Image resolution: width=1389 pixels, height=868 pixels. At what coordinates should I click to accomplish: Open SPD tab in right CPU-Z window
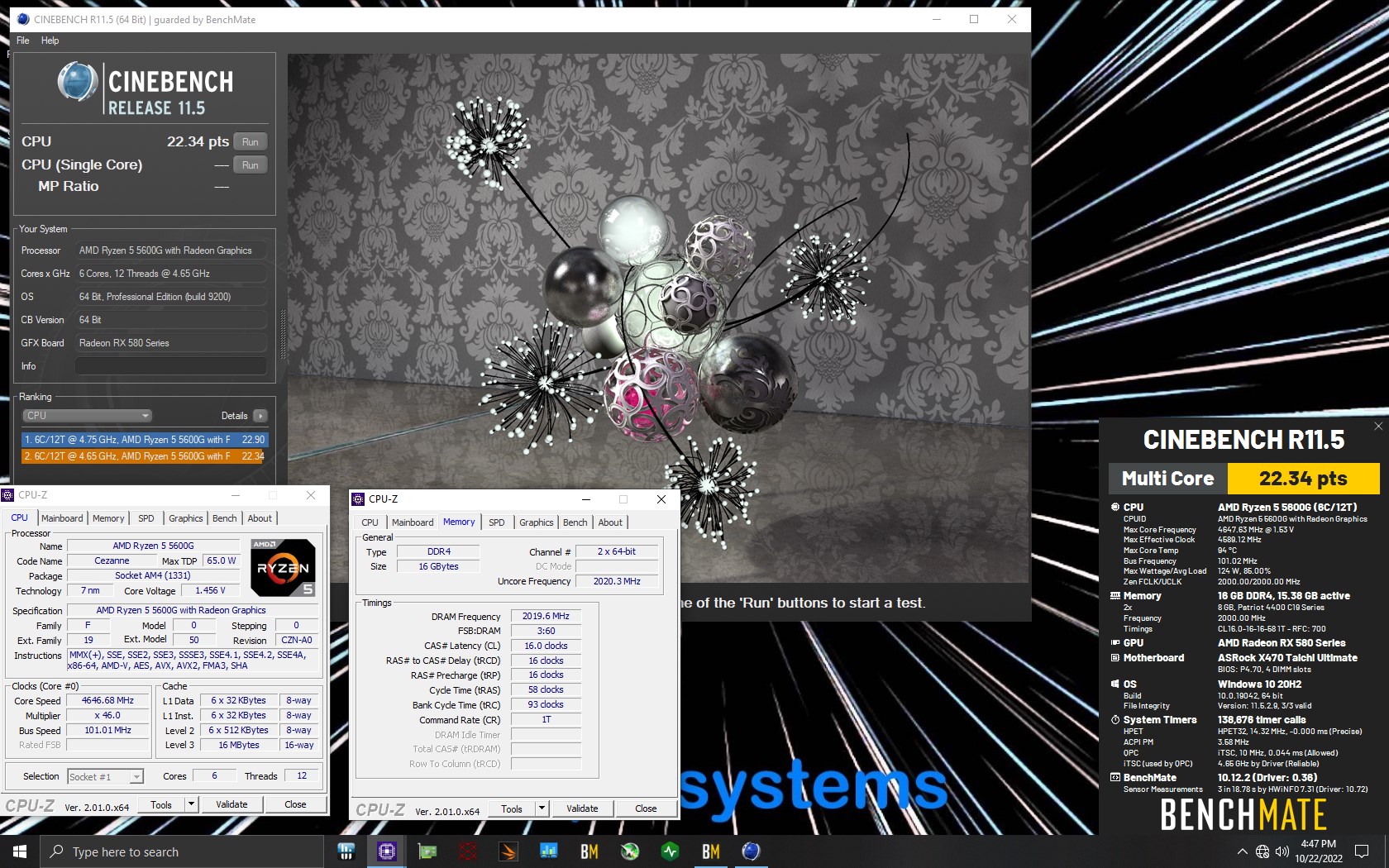(x=496, y=522)
